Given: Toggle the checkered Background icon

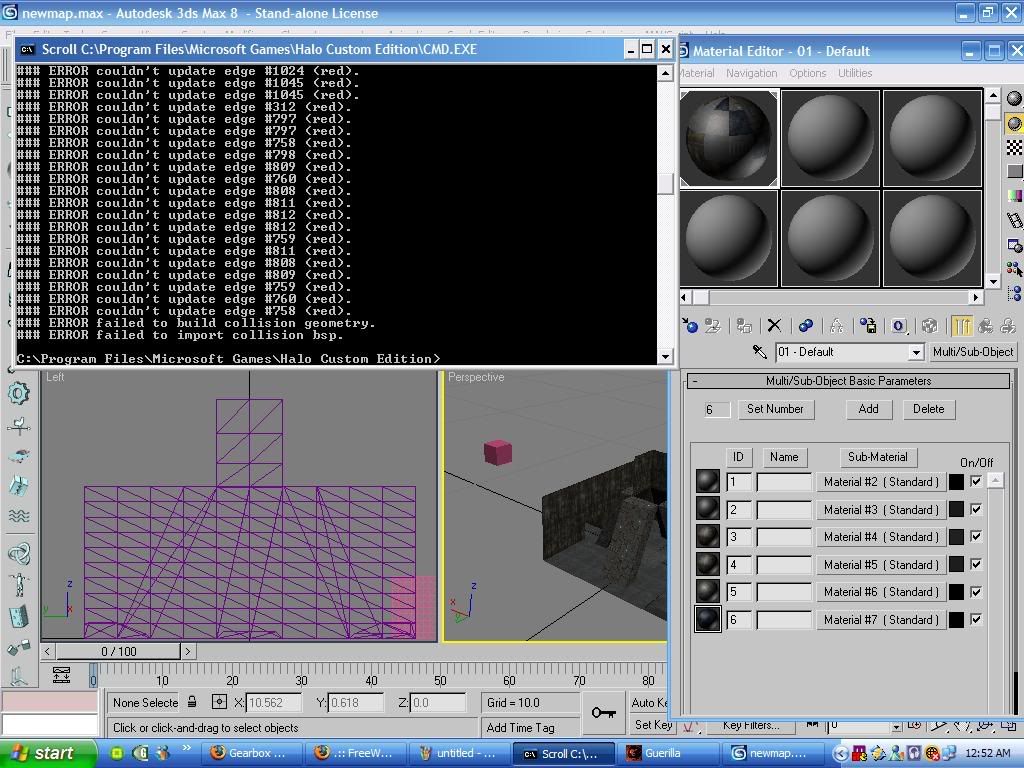Looking at the screenshot, I should [1014, 147].
